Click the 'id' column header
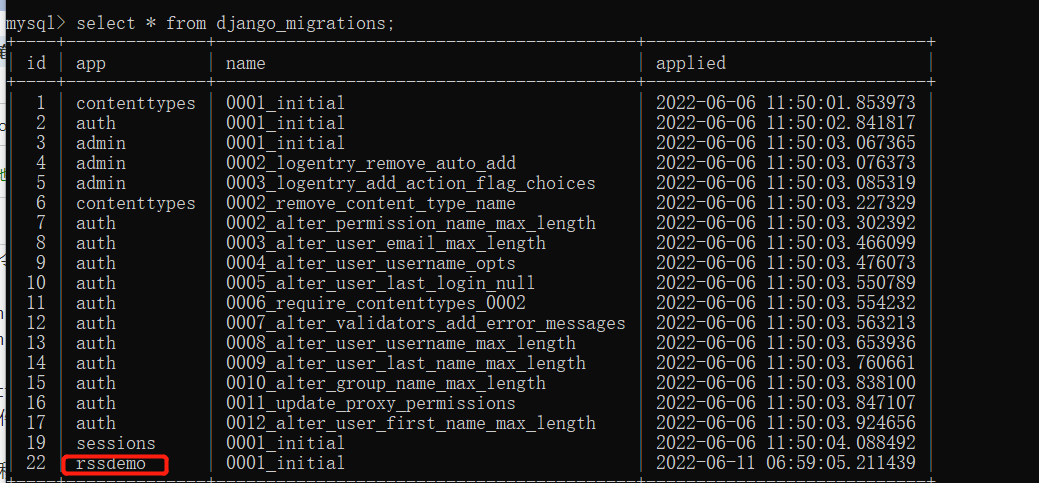 click(x=36, y=63)
